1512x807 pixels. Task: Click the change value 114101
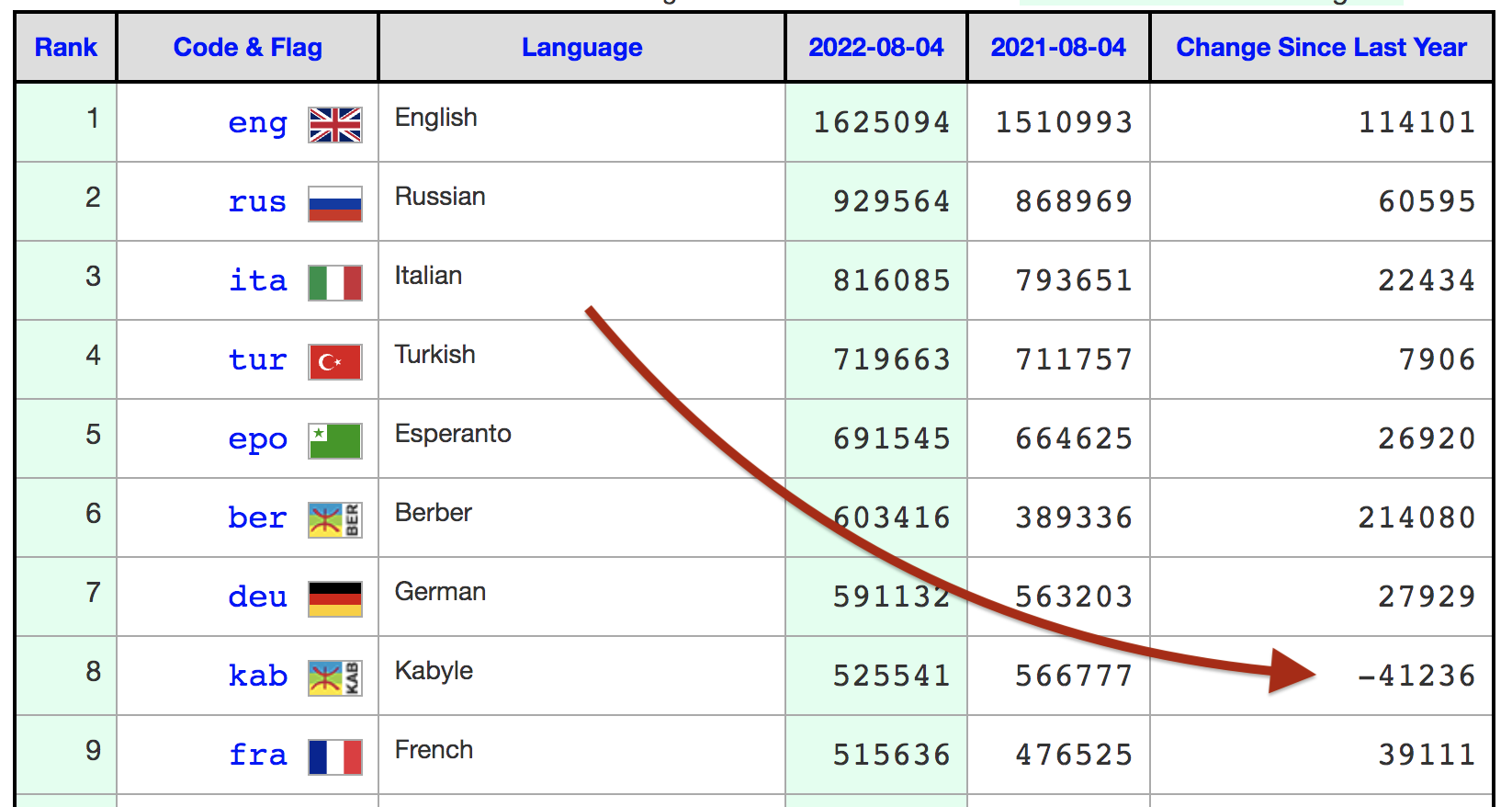1416,122
